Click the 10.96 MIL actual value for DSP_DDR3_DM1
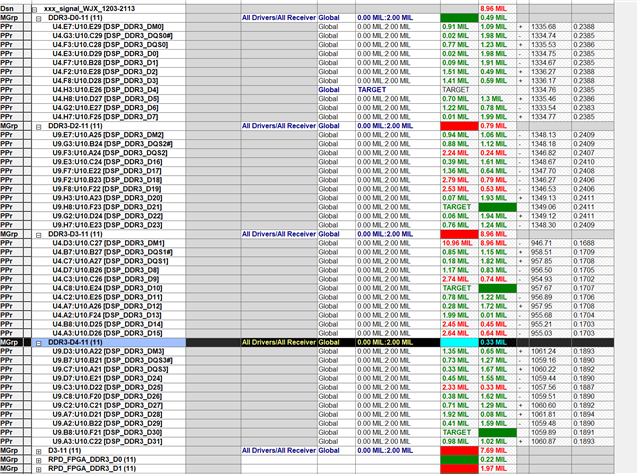This screenshot has width=638, height=474. coord(457,243)
